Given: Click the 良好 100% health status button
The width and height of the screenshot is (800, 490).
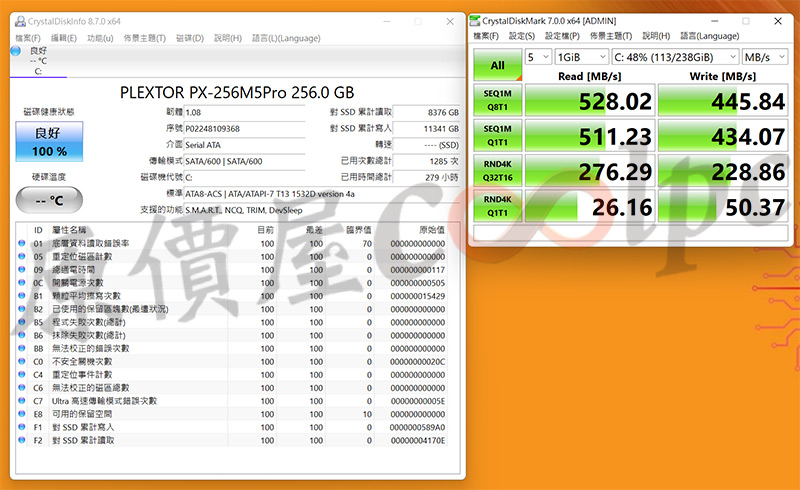Looking at the screenshot, I should tap(49, 141).
